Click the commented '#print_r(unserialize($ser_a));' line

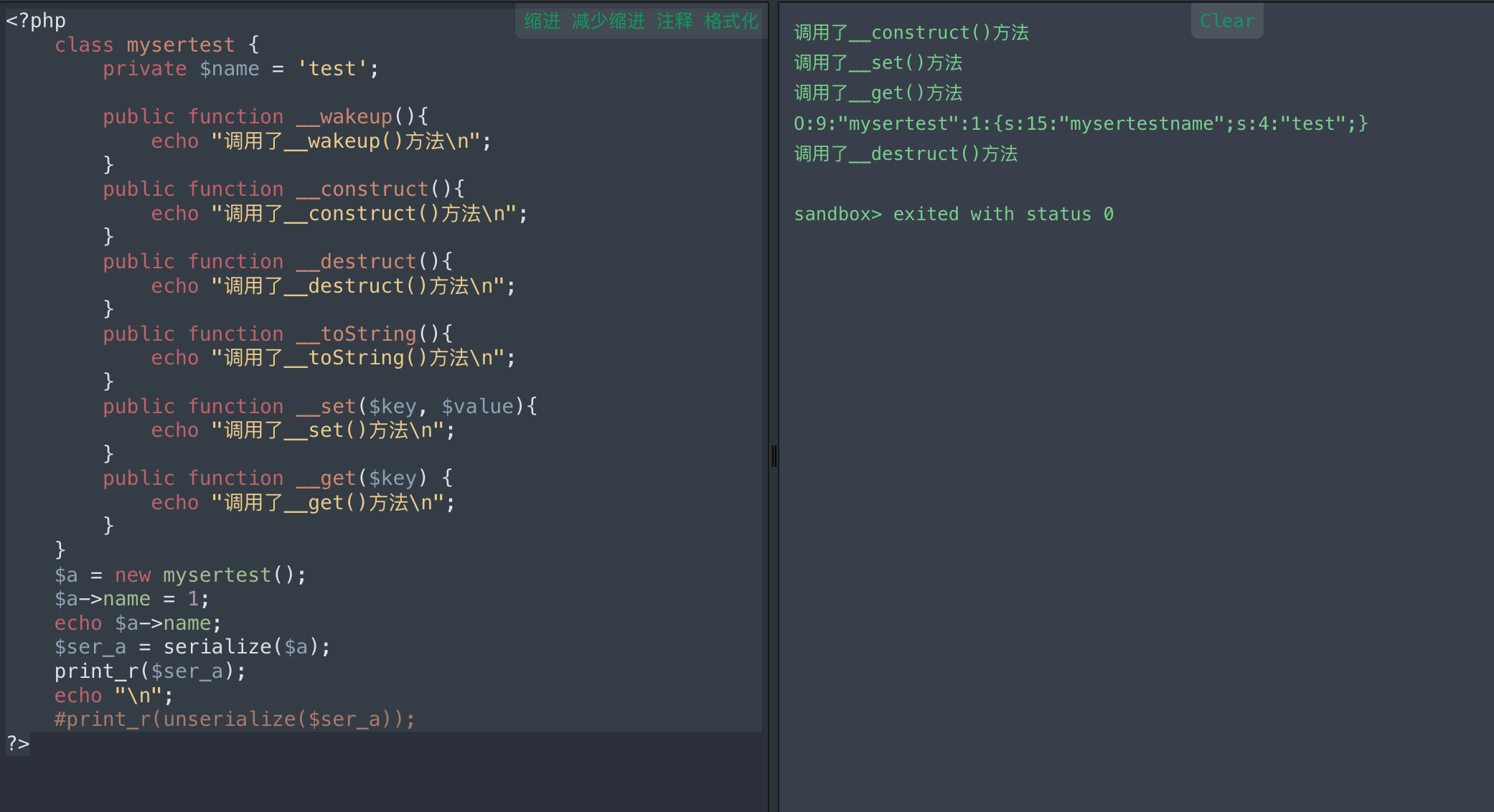click(x=235, y=719)
